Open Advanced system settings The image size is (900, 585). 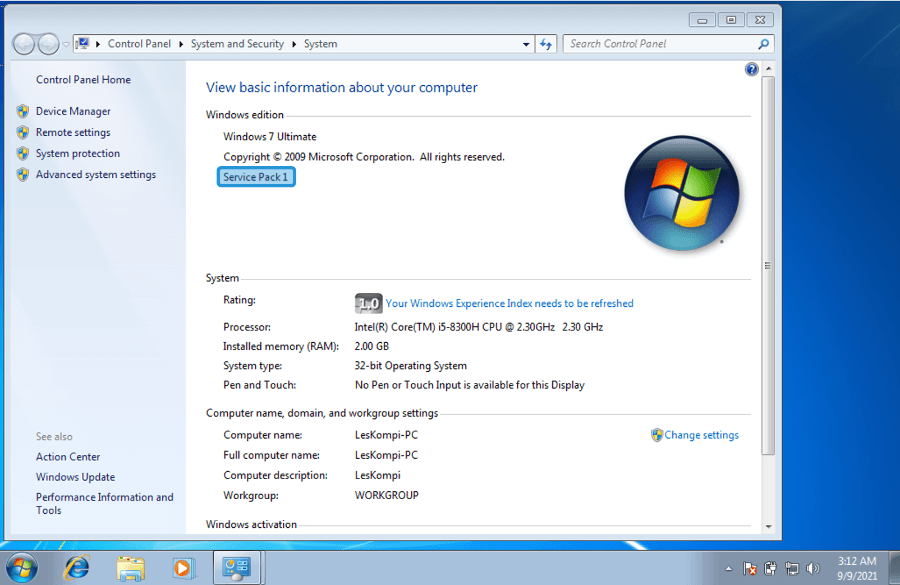[x=96, y=175]
